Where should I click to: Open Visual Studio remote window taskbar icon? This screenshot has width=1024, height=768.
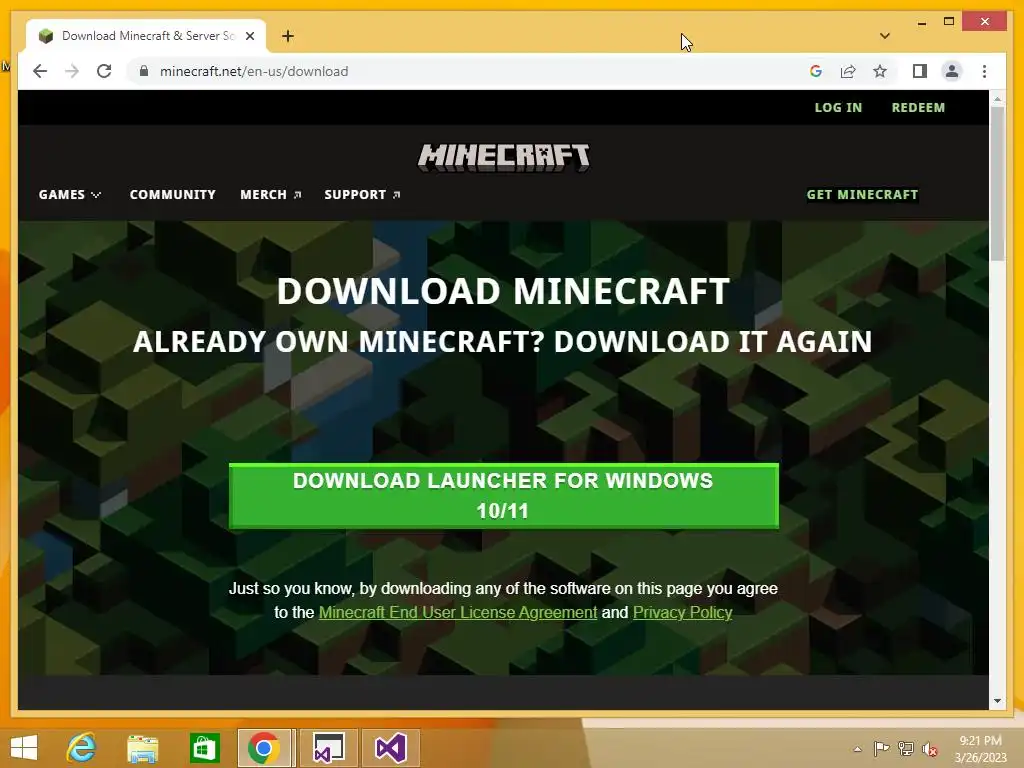[x=328, y=748]
